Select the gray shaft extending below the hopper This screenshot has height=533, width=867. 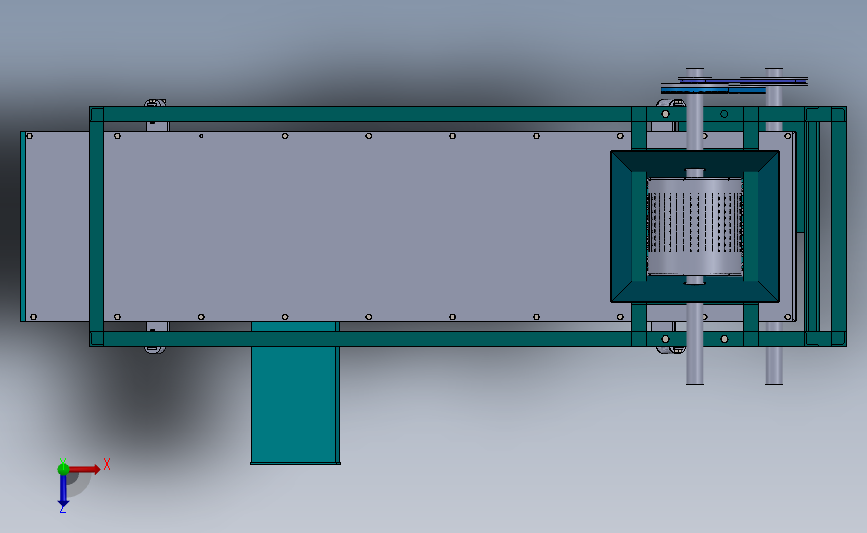(694, 343)
